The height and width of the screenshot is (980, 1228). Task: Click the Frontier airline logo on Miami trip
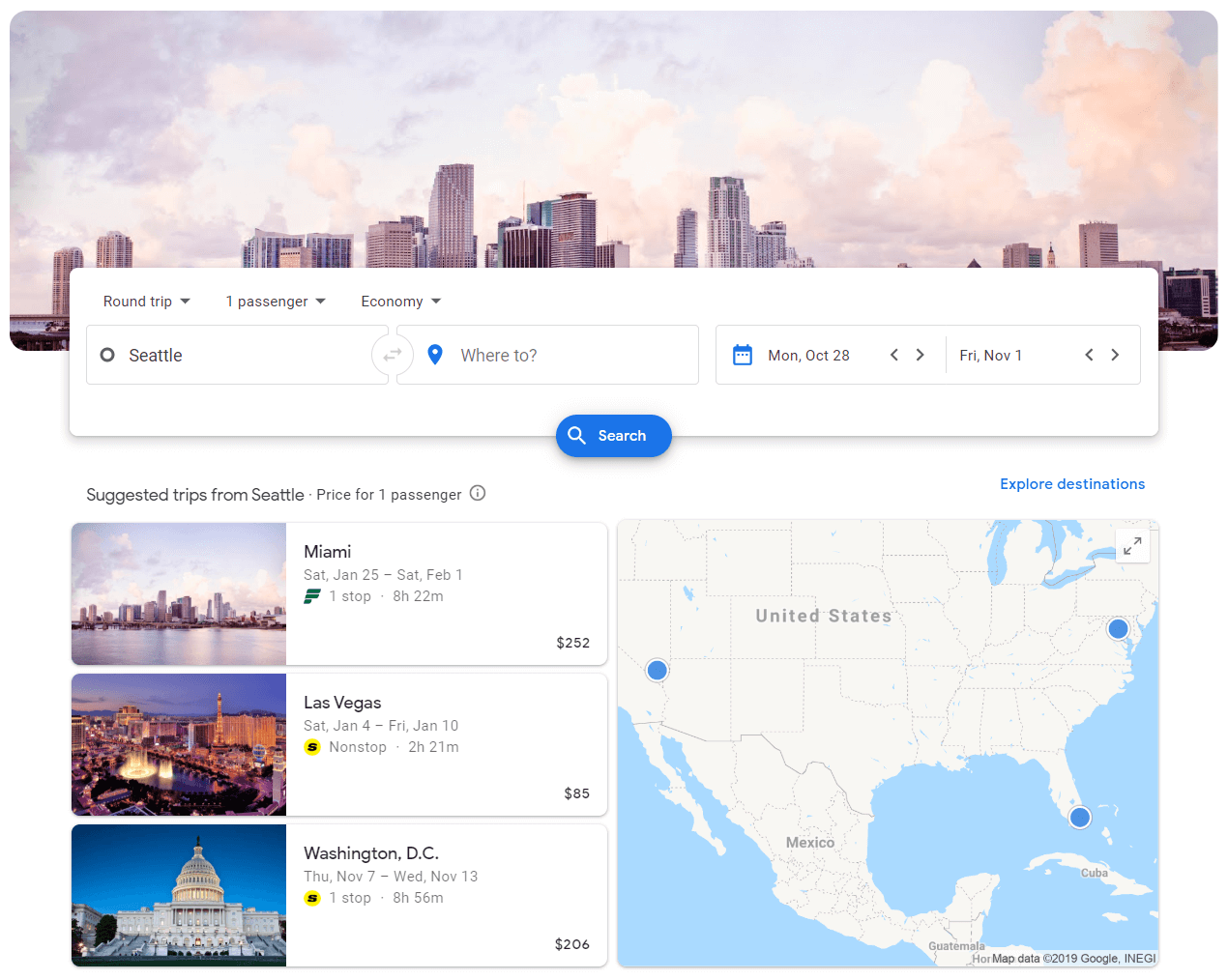pos(311,596)
